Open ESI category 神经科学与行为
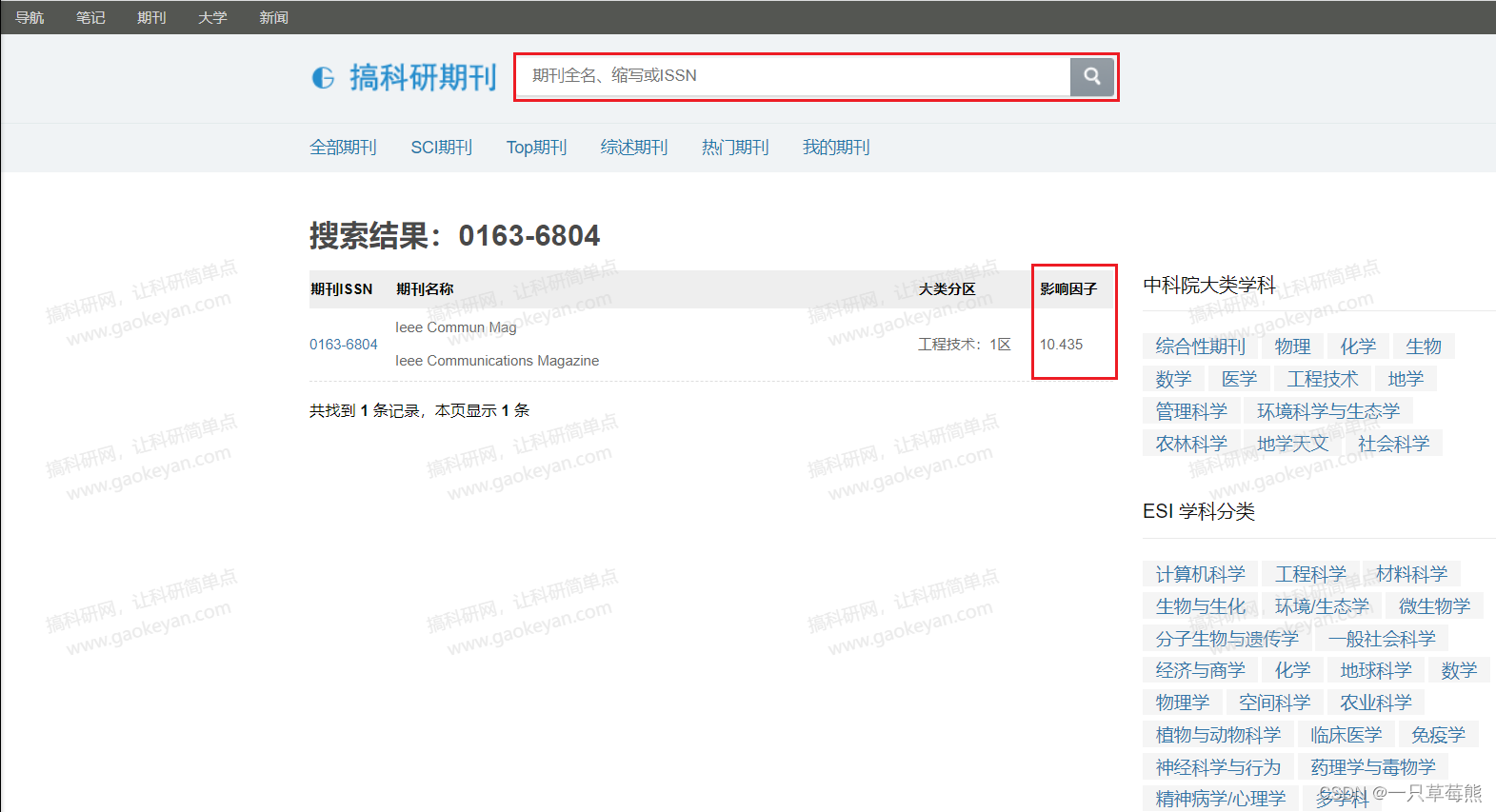Screen dimensions: 1496x812 coord(1218,767)
